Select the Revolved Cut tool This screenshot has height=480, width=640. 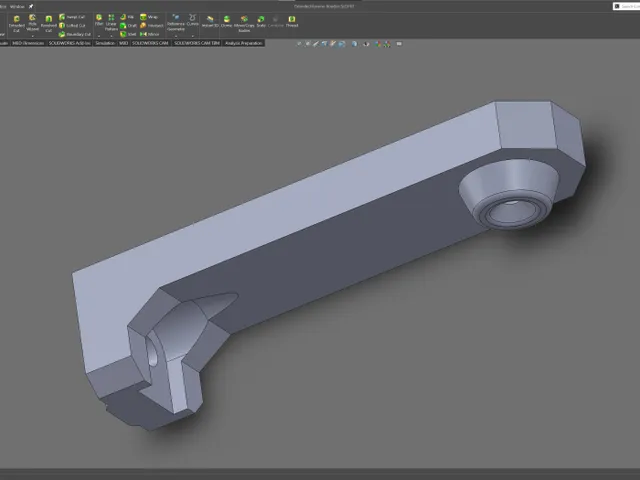click(x=48, y=24)
